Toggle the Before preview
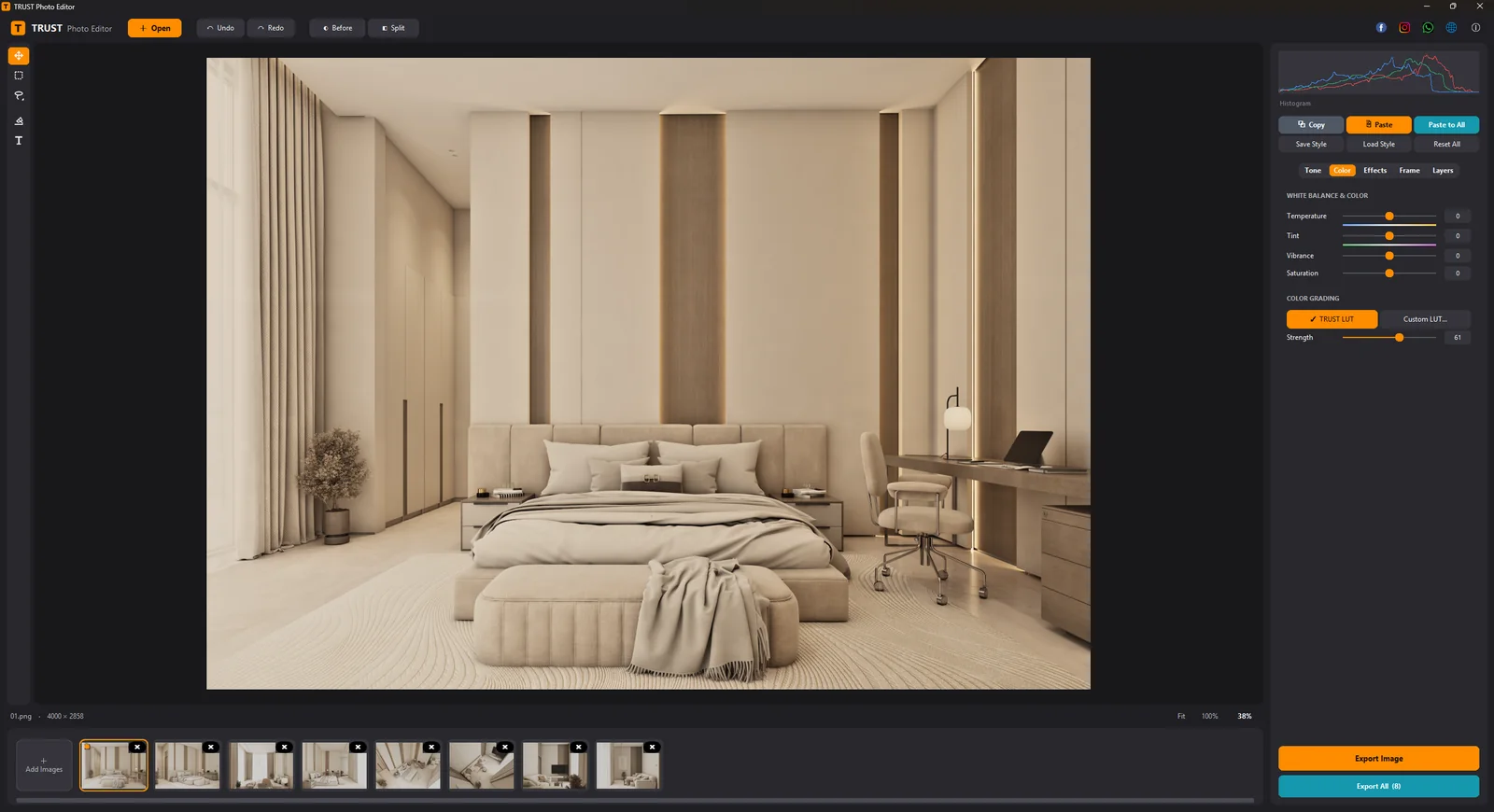1494x812 pixels. pyautogui.click(x=337, y=28)
